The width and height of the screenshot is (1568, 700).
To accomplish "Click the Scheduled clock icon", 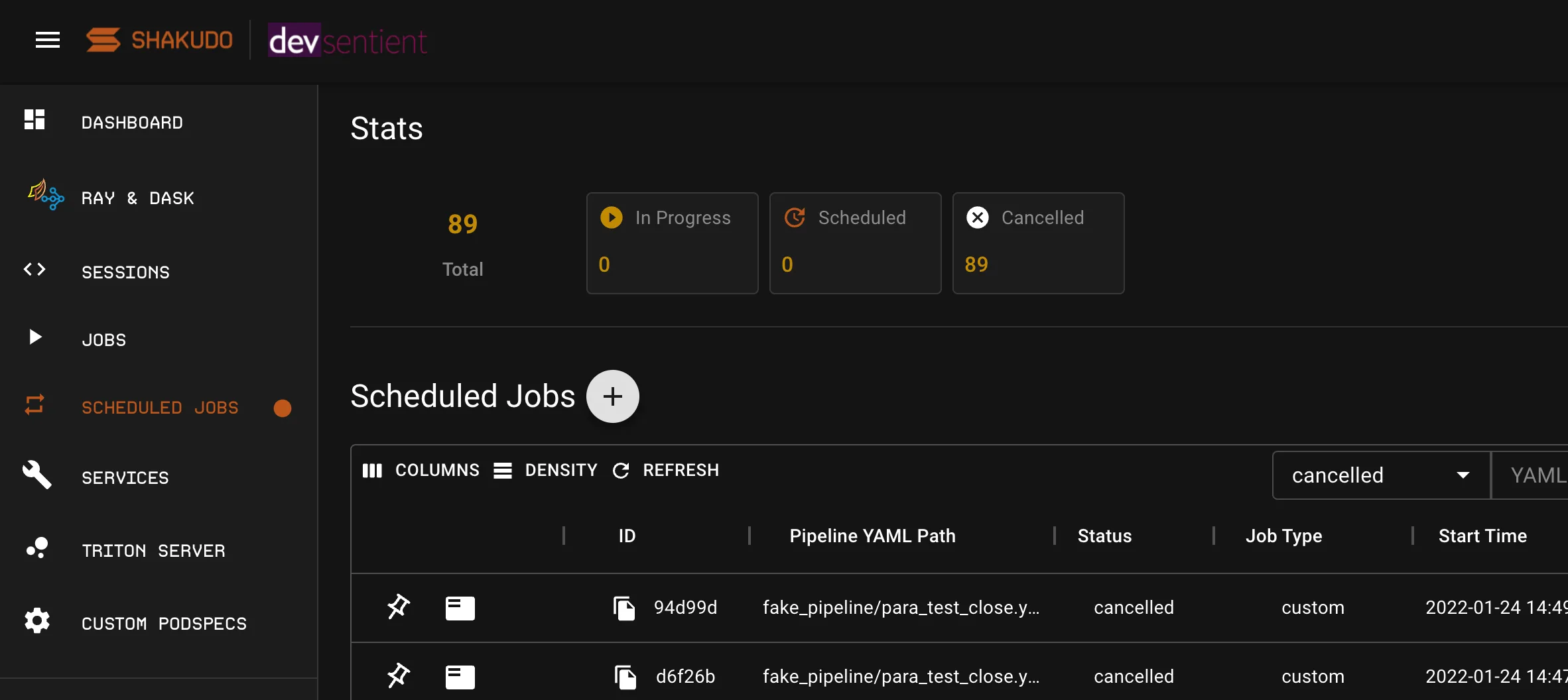I will pos(795,217).
